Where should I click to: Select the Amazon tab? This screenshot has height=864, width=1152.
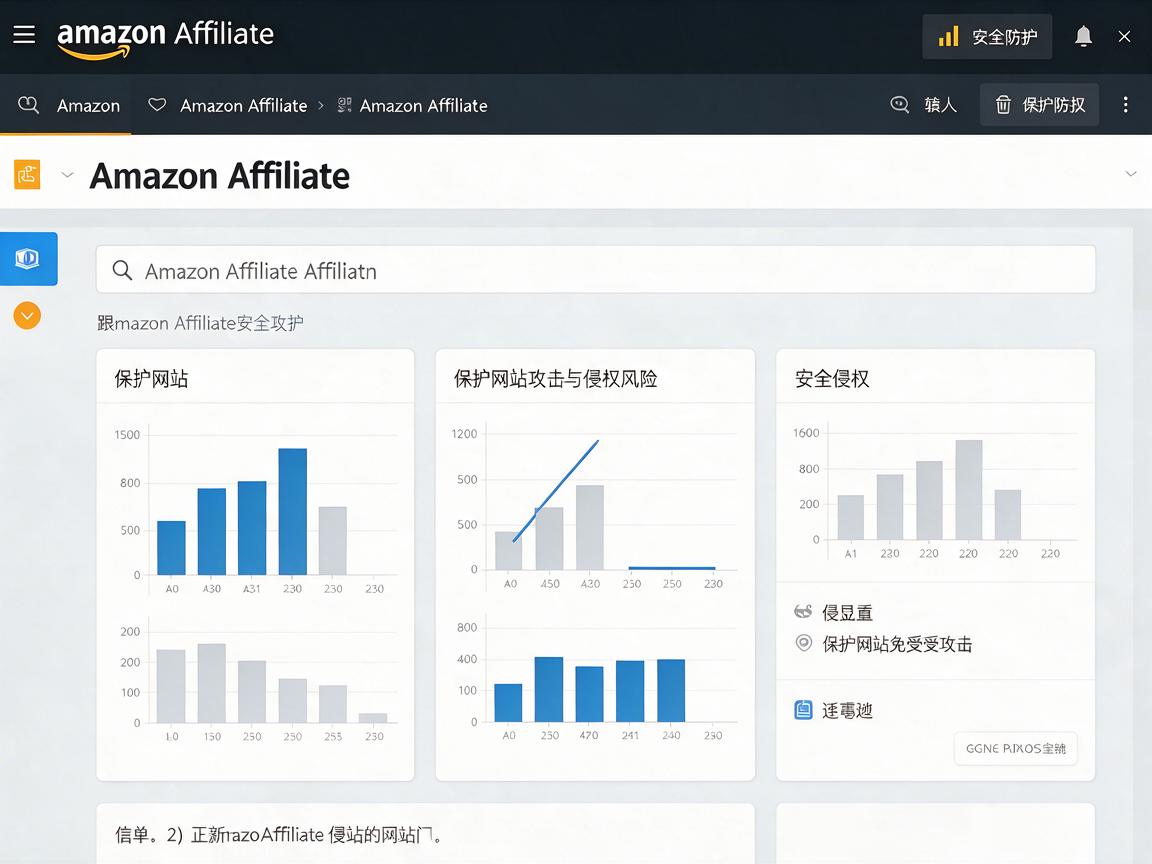tap(68, 105)
